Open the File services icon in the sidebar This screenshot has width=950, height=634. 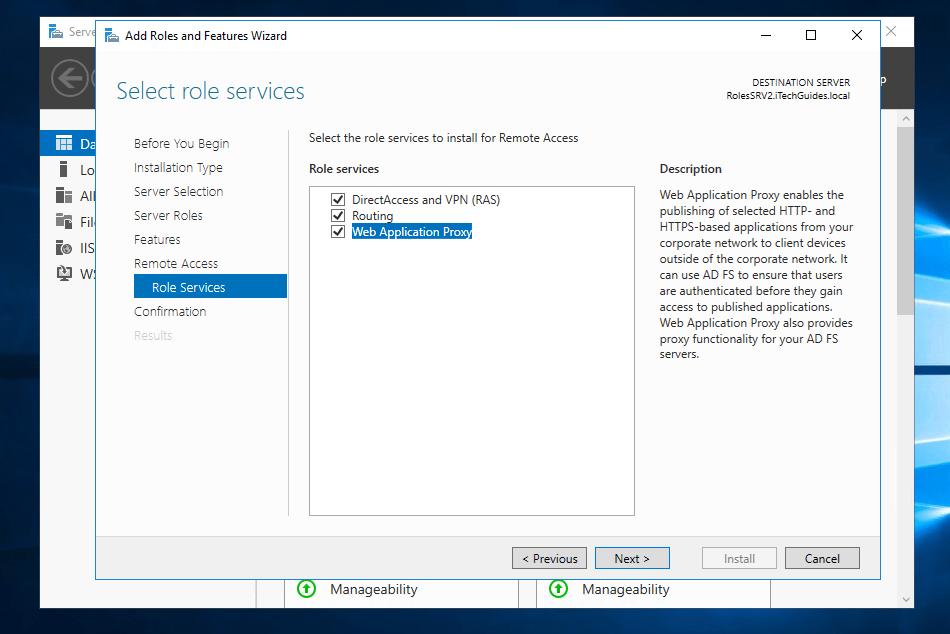pyautogui.click(x=64, y=222)
